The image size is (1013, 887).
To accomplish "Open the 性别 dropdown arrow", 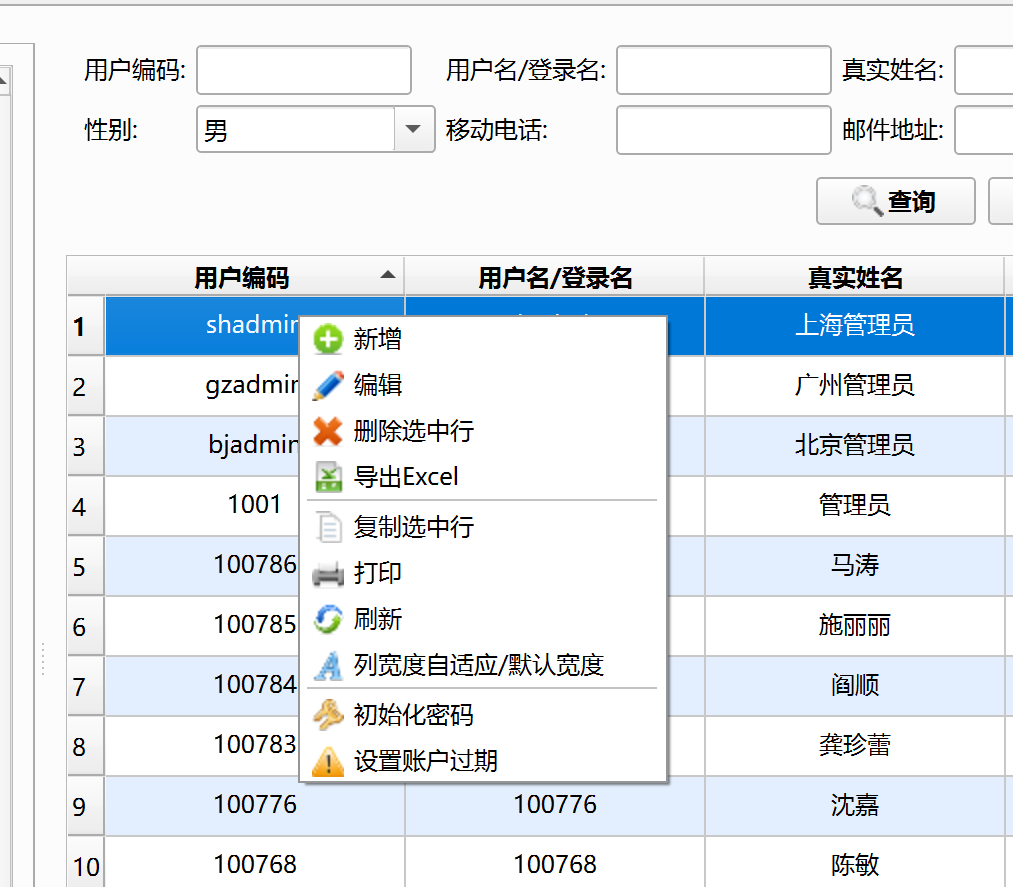I will point(413,129).
